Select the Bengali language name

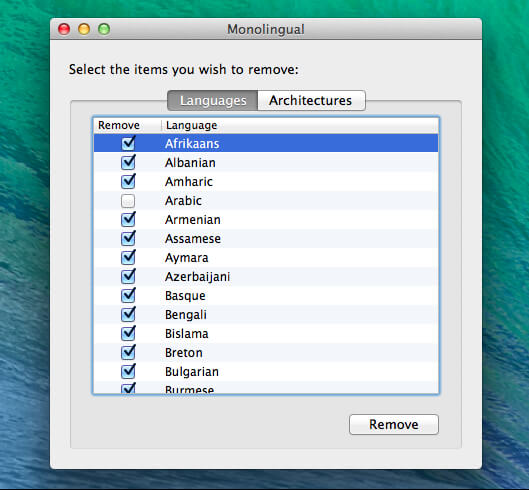pyautogui.click(x=186, y=315)
